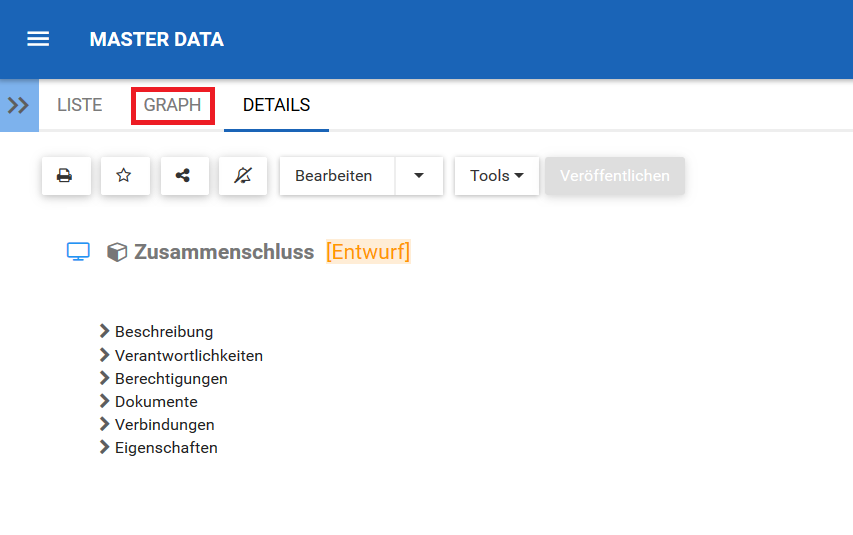Screen dimensions: 853x535
Task: Open the hamburger navigation menu
Action: tap(38, 39)
